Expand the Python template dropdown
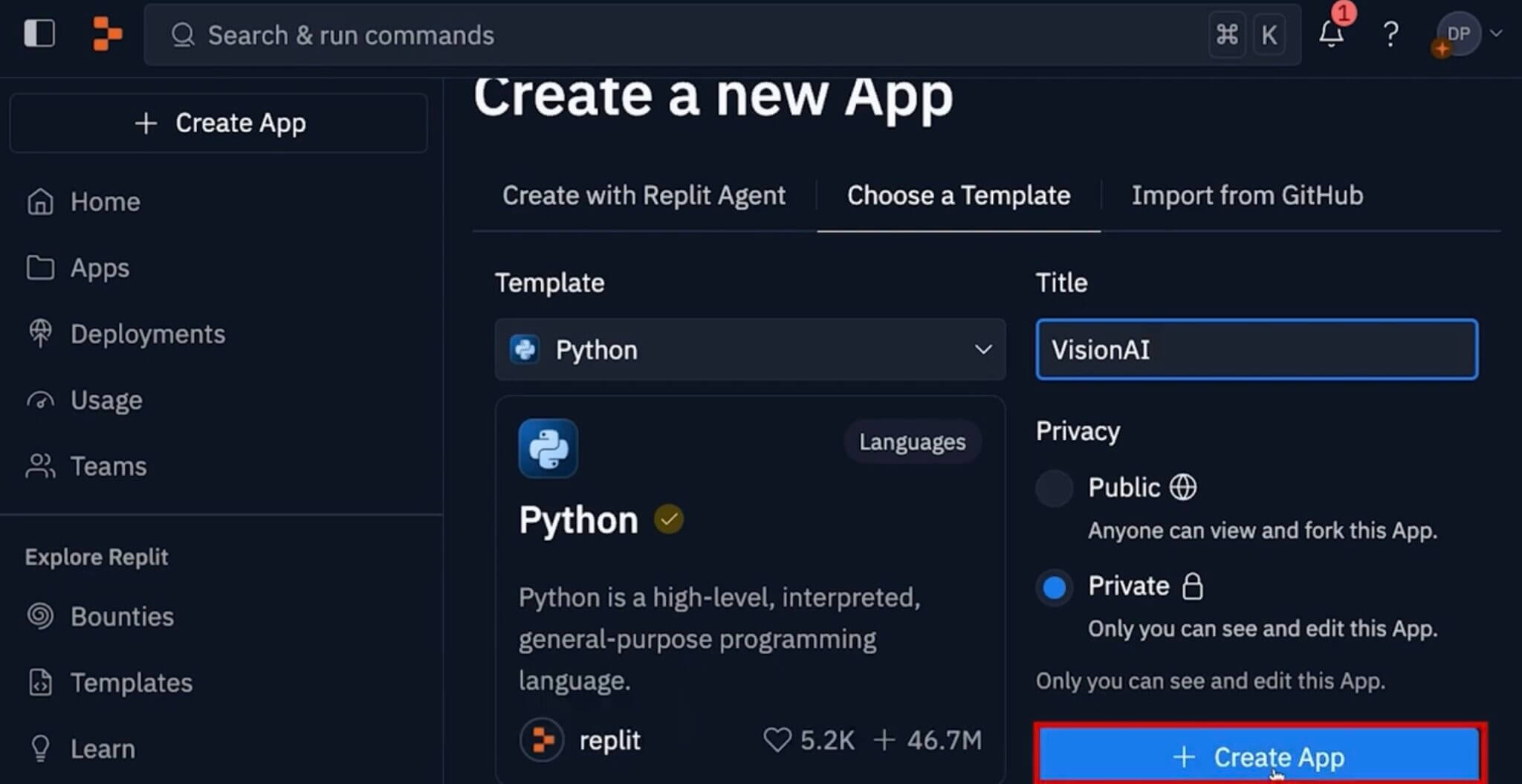 750,349
